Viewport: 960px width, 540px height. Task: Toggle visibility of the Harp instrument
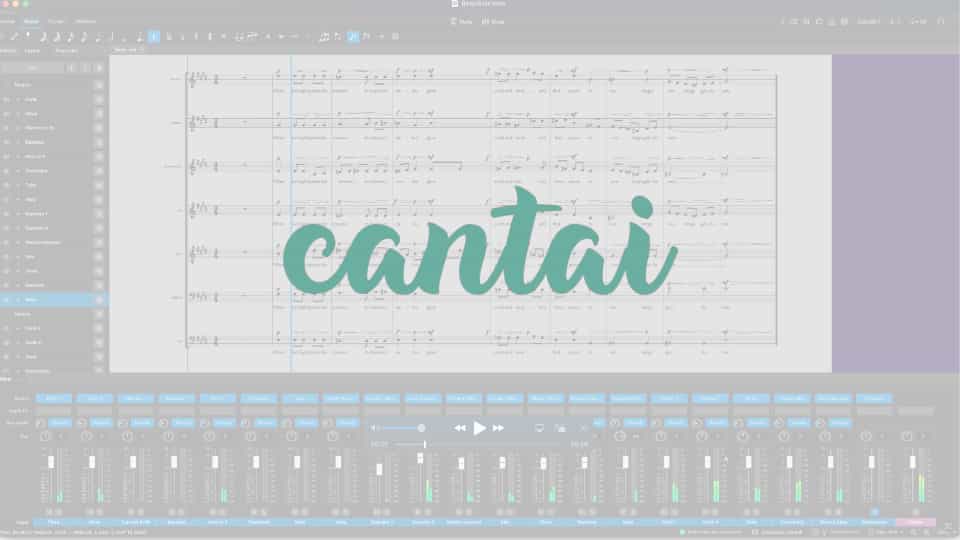7,200
